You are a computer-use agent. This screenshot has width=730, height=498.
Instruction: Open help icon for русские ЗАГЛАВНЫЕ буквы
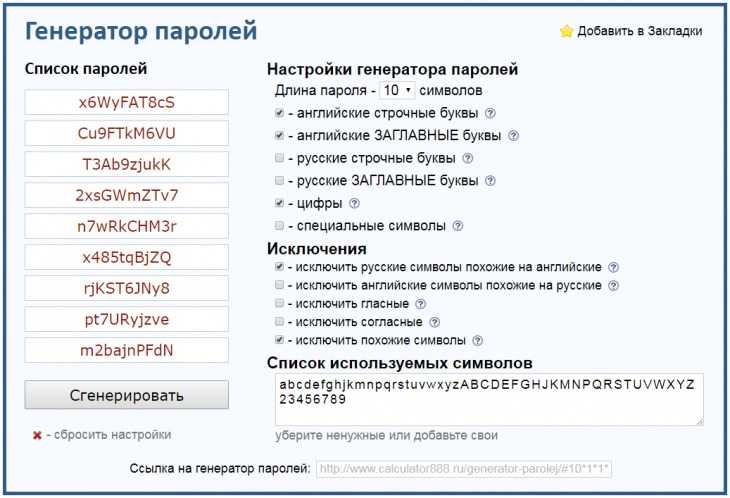click(490, 181)
